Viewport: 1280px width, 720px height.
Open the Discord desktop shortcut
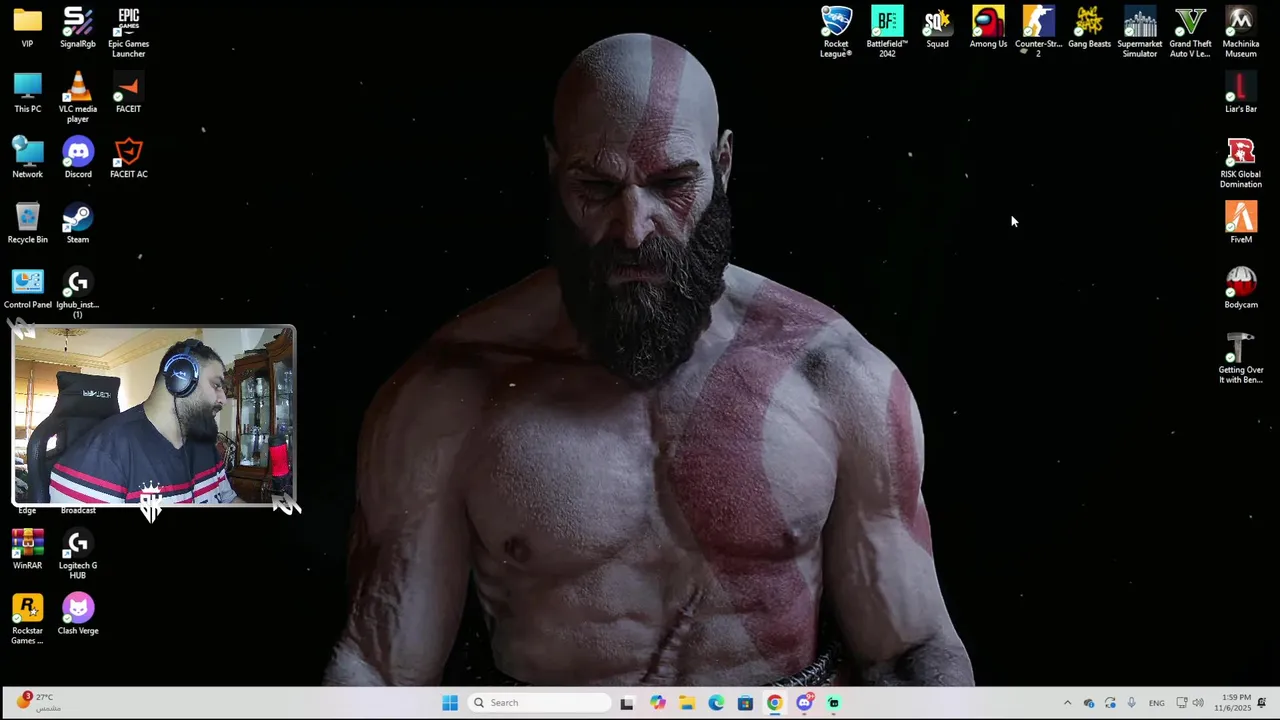tap(78, 158)
